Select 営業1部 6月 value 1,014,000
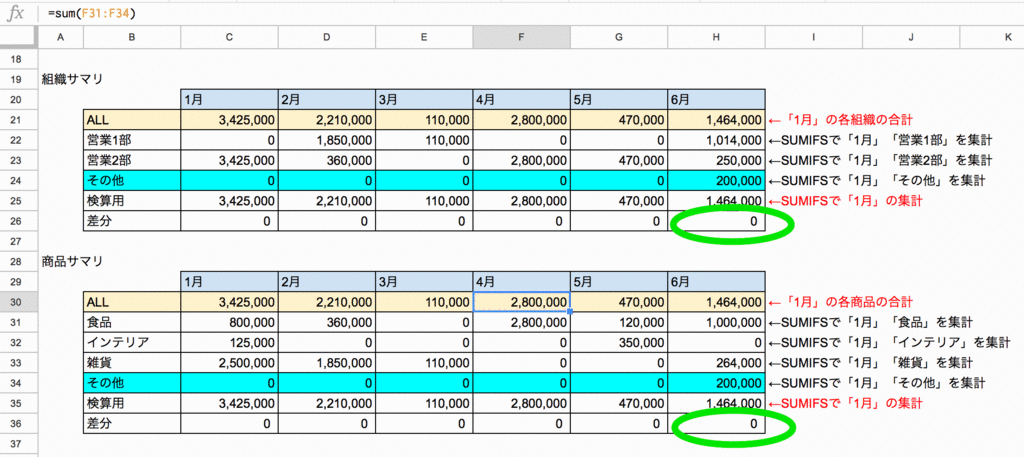The width and height of the screenshot is (1024, 457). point(716,140)
